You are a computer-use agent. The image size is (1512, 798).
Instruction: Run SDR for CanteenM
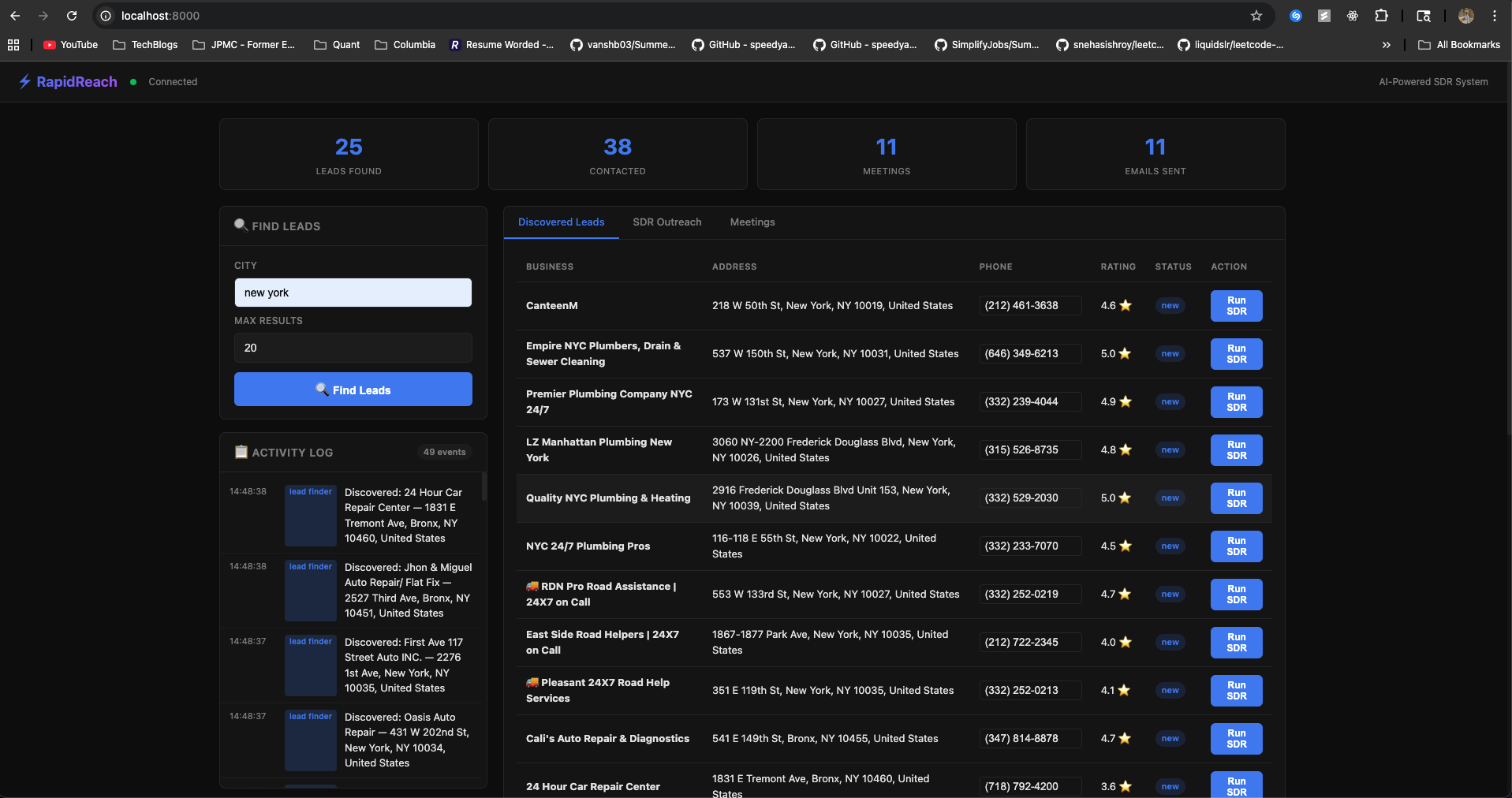[x=1236, y=306]
